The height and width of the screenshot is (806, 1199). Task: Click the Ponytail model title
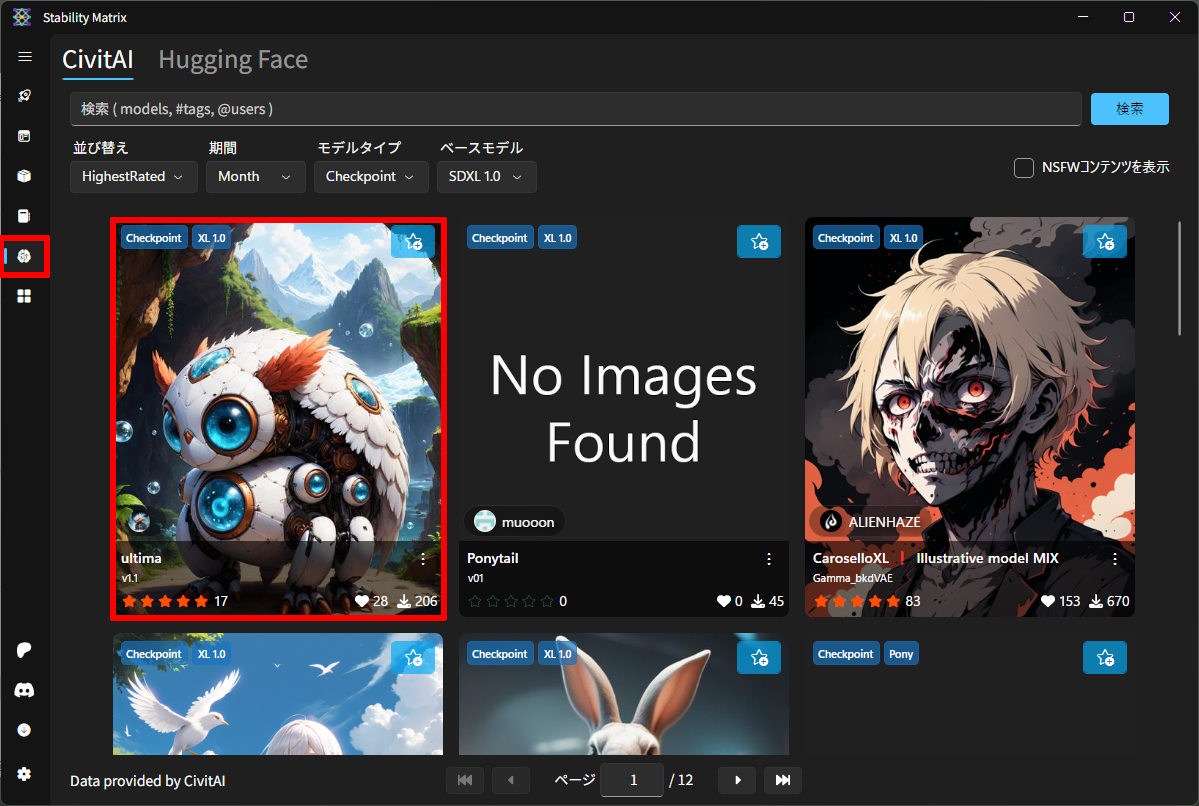click(x=492, y=558)
